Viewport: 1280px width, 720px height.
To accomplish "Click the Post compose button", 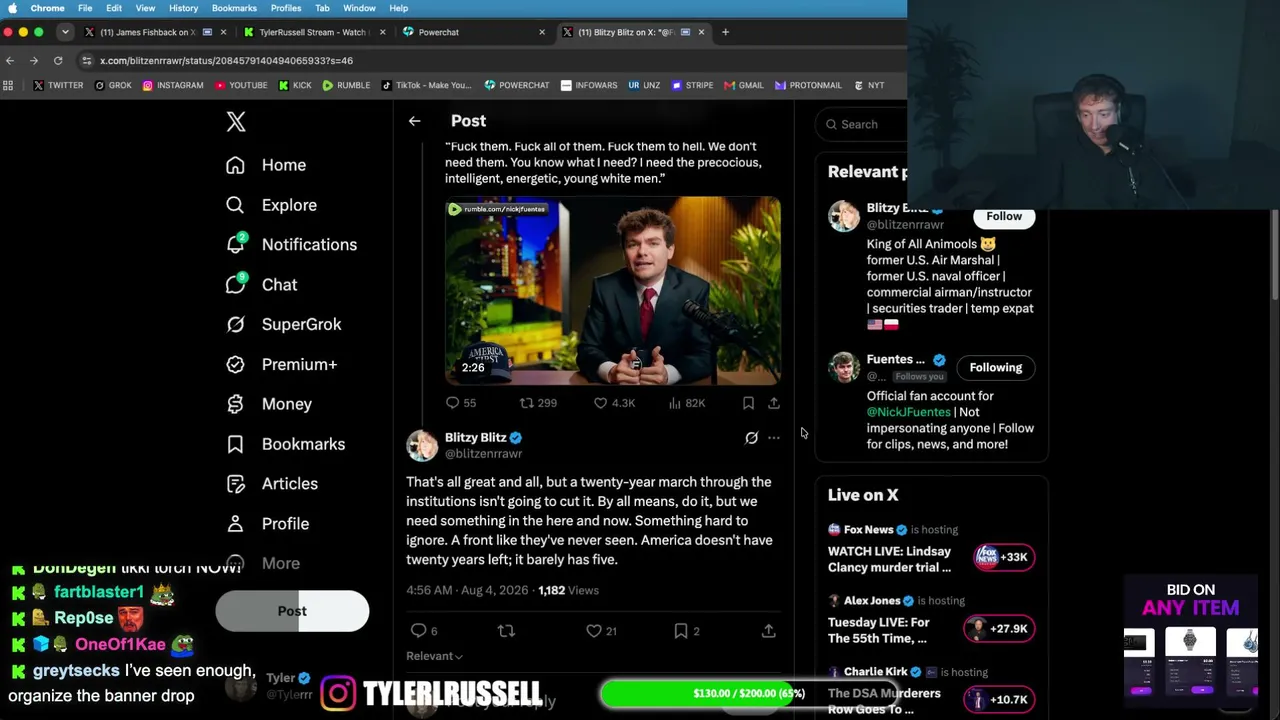I will [x=292, y=611].
